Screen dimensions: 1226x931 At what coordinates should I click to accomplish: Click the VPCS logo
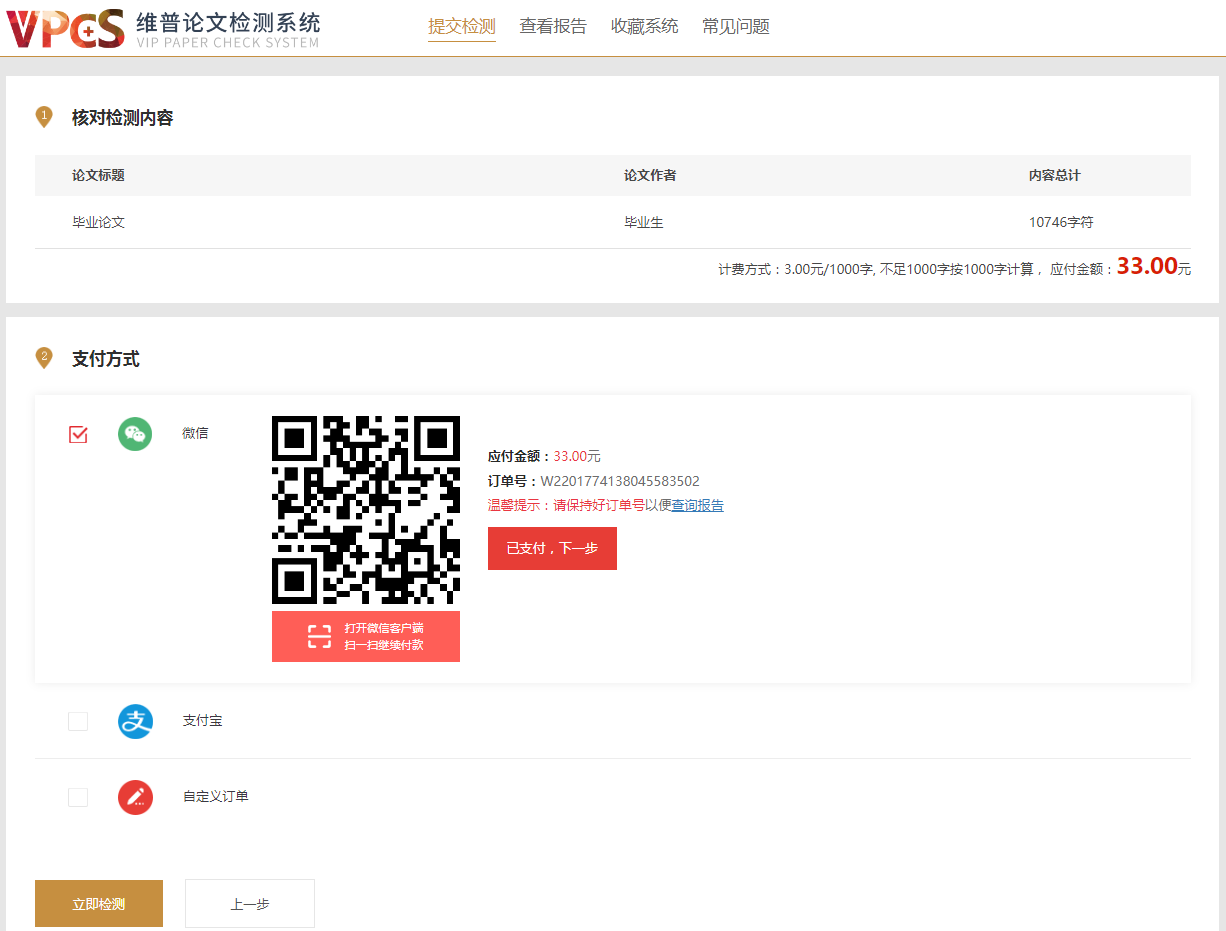(x=65, y=28)
